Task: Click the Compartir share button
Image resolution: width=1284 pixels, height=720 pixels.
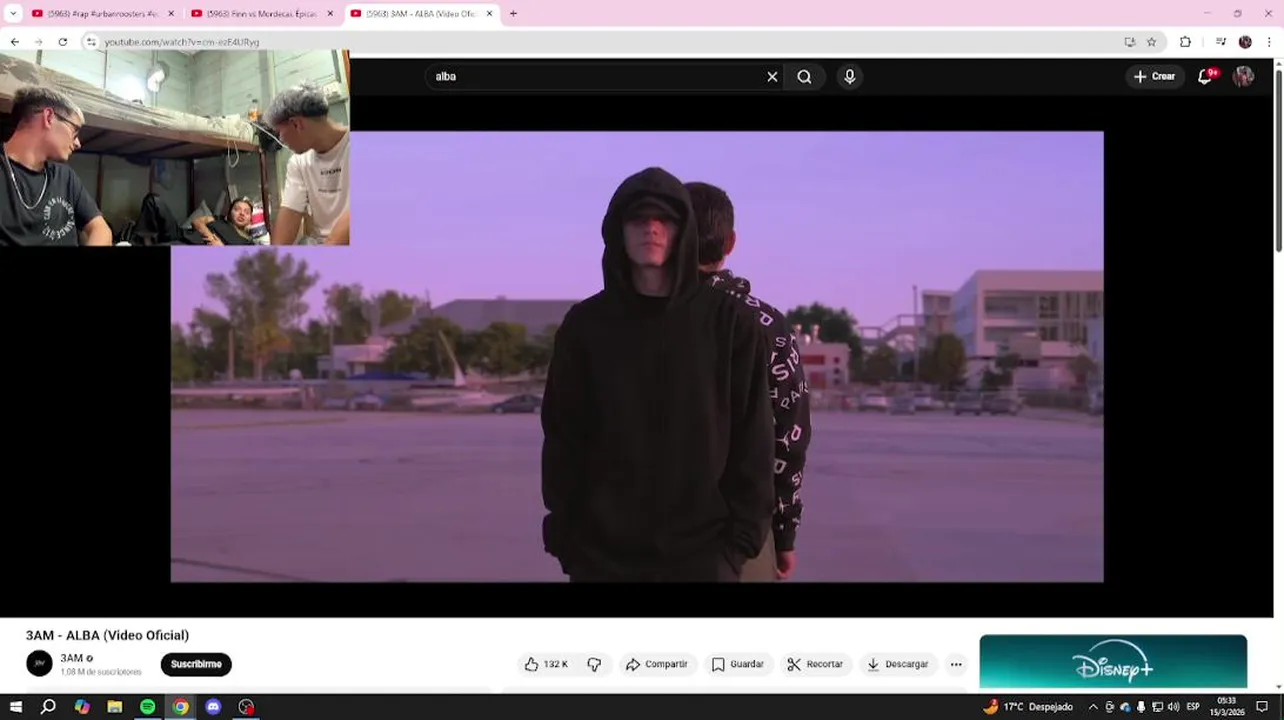Action: click(x=657, y=664)
